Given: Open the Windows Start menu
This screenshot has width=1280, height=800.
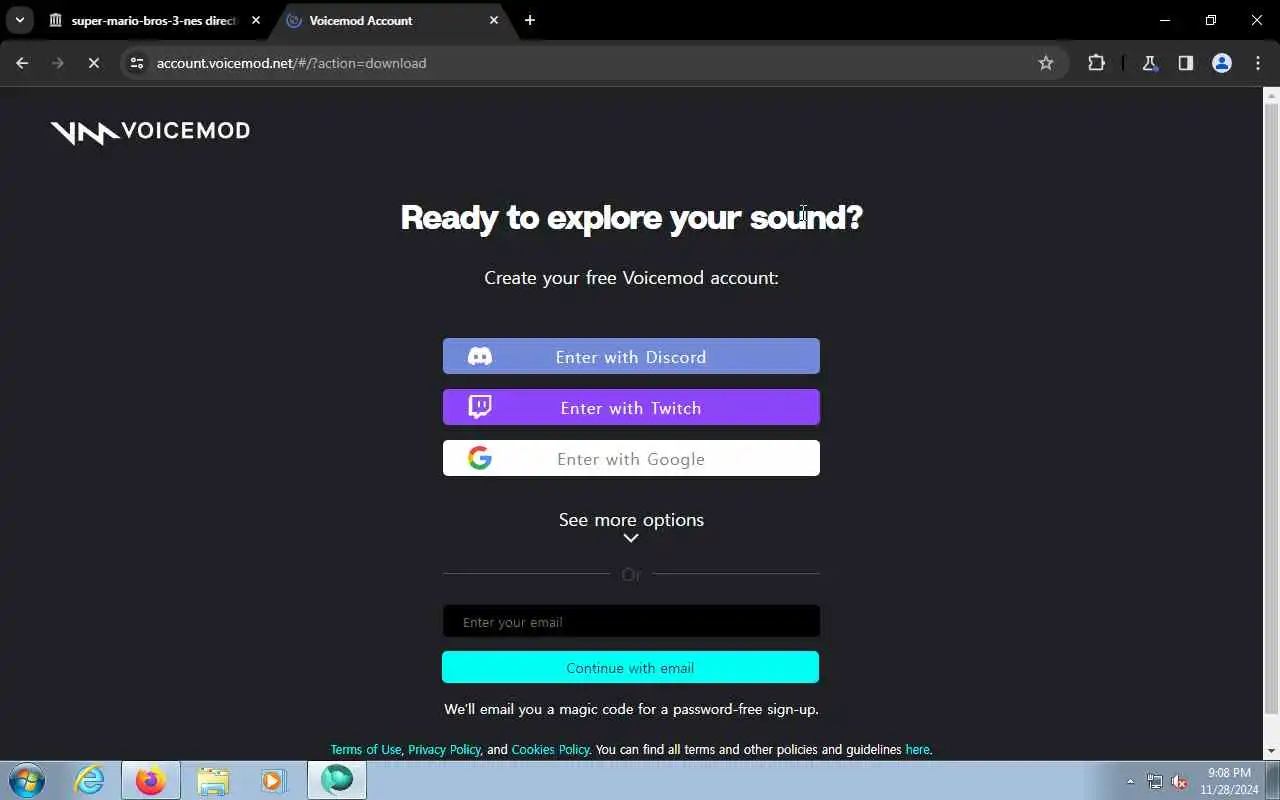Looking at the screenshot, I should click(26, 780).
